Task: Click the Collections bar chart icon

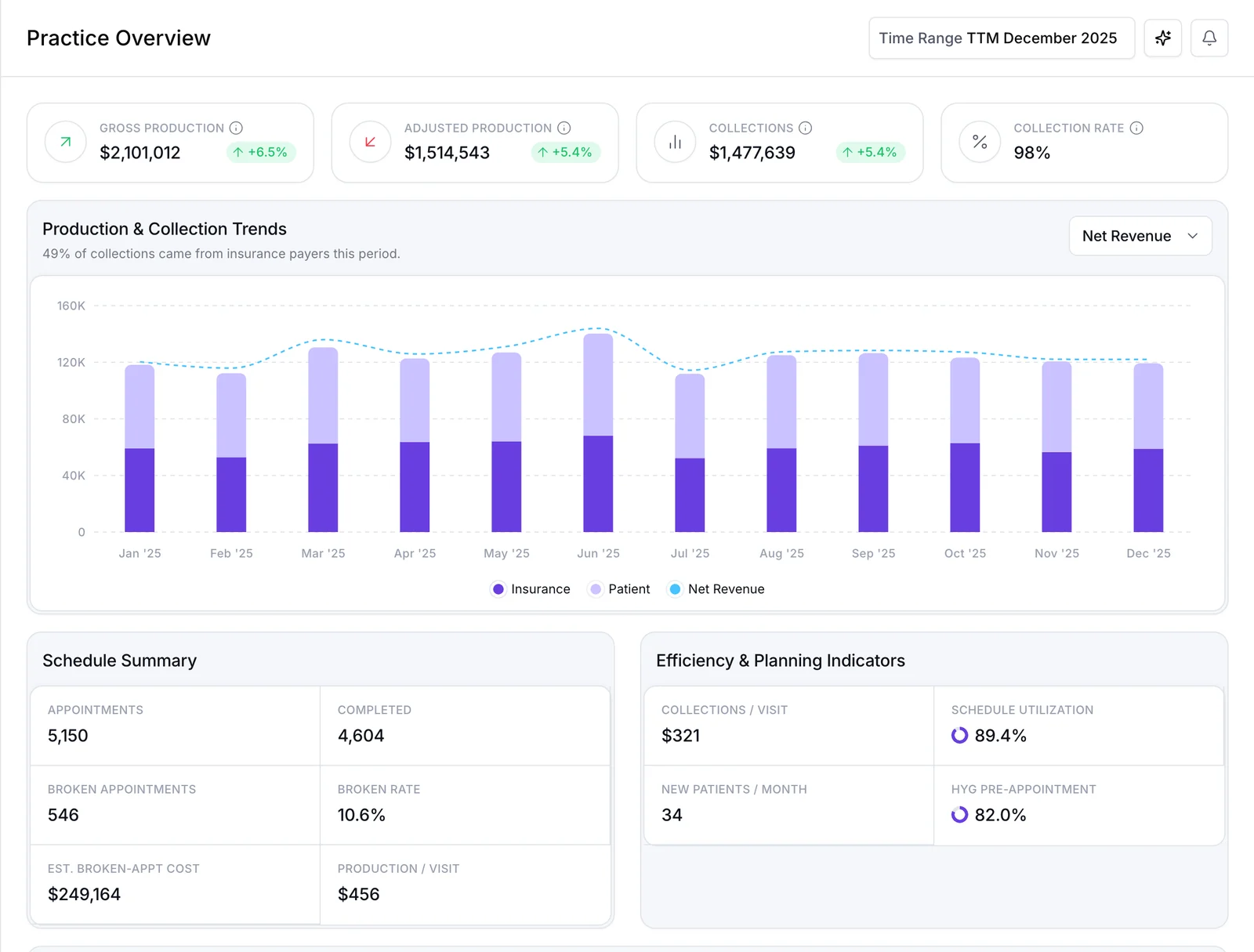Action: click(675, 142)
